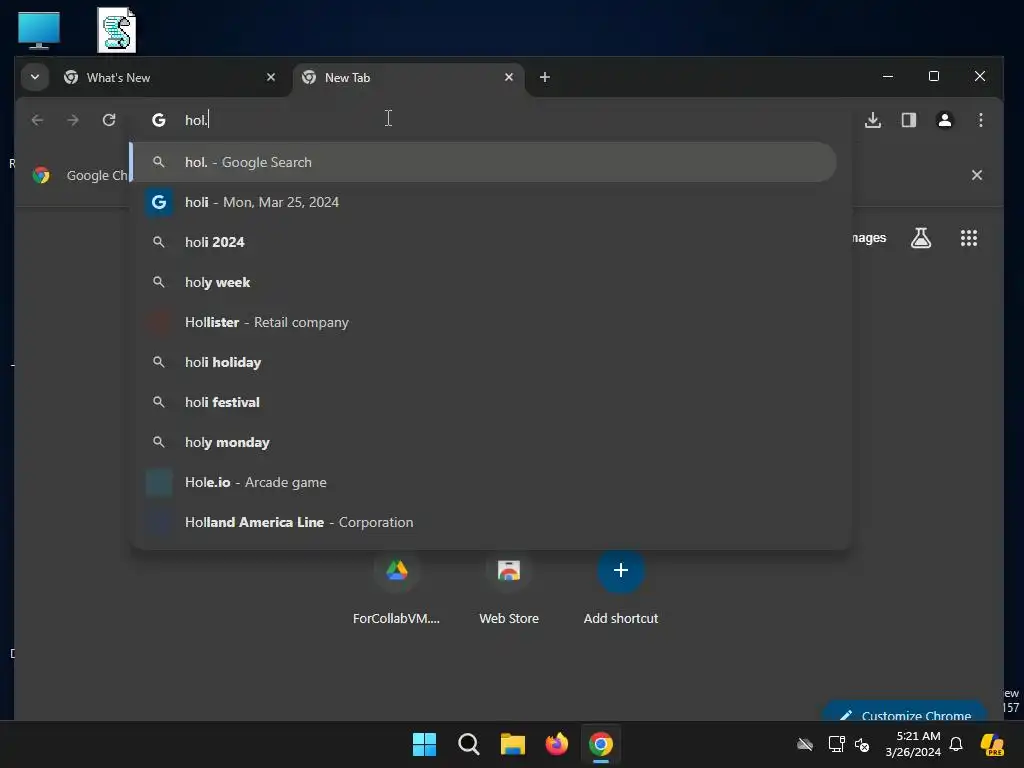Choose the 'holy week' suggestion
Image resolution: width=1024 pixels, height=768 pixels.
click(483, 282)
